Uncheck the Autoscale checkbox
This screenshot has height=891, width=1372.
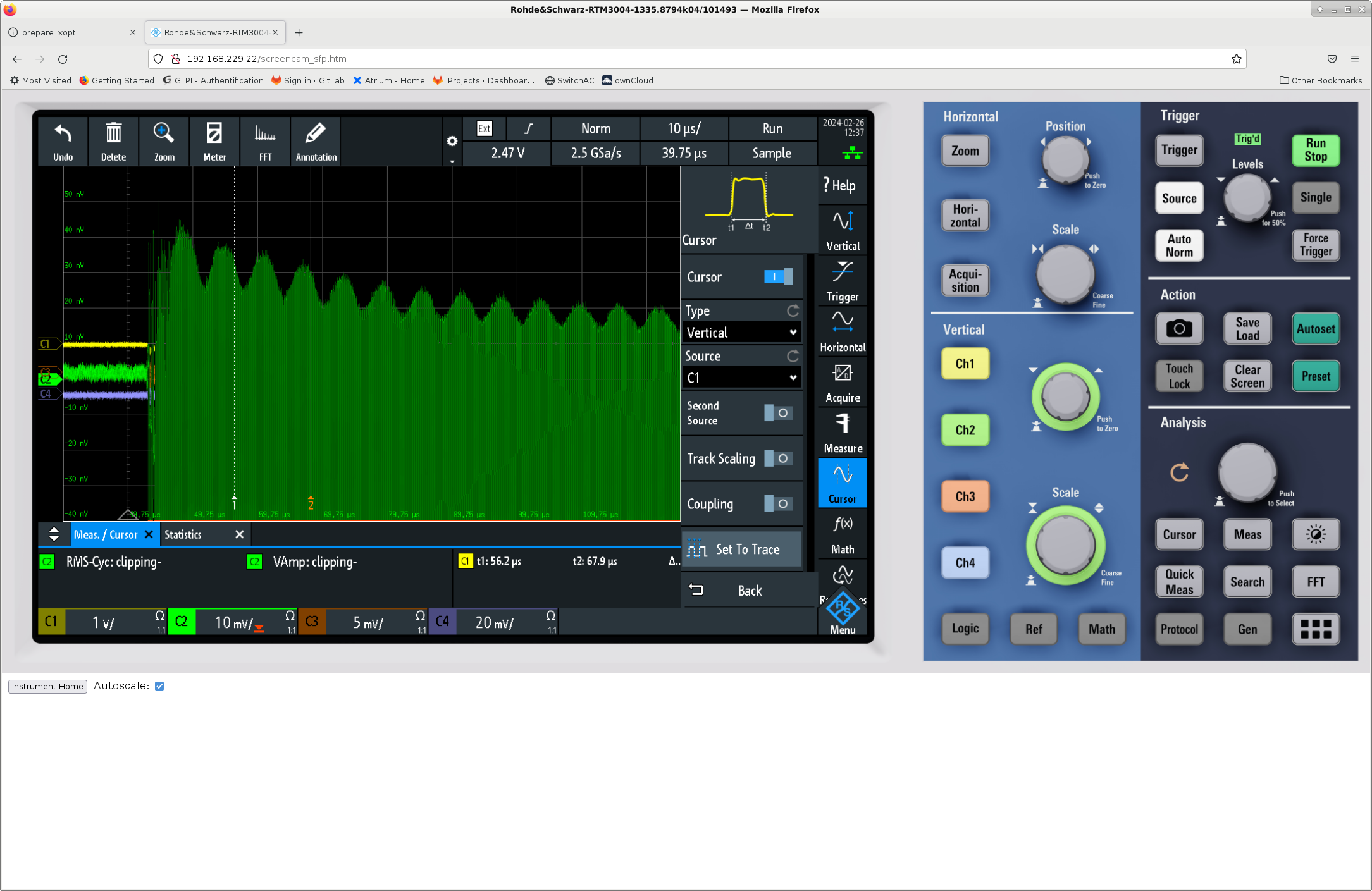point(159,686)
